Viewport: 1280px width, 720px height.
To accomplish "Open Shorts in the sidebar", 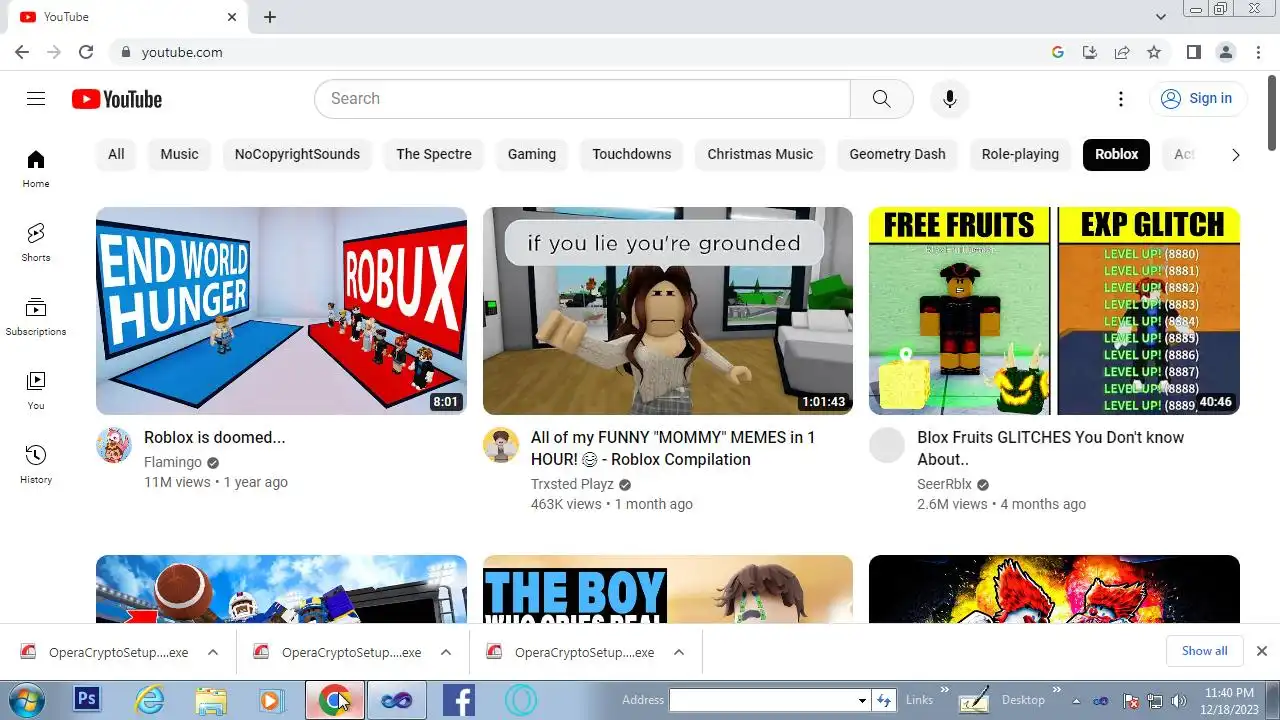I will point(36,243).
